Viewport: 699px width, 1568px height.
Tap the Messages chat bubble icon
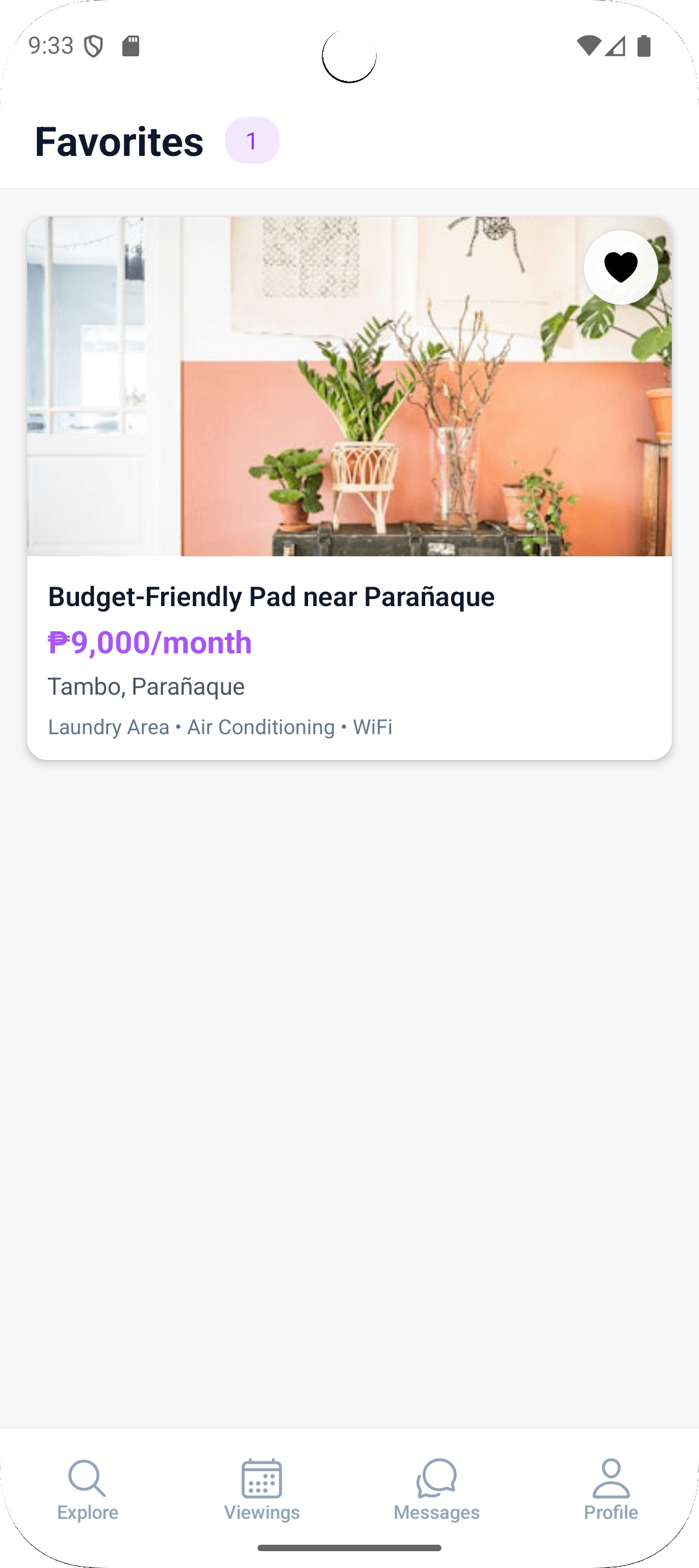(x=437, y=1477)
